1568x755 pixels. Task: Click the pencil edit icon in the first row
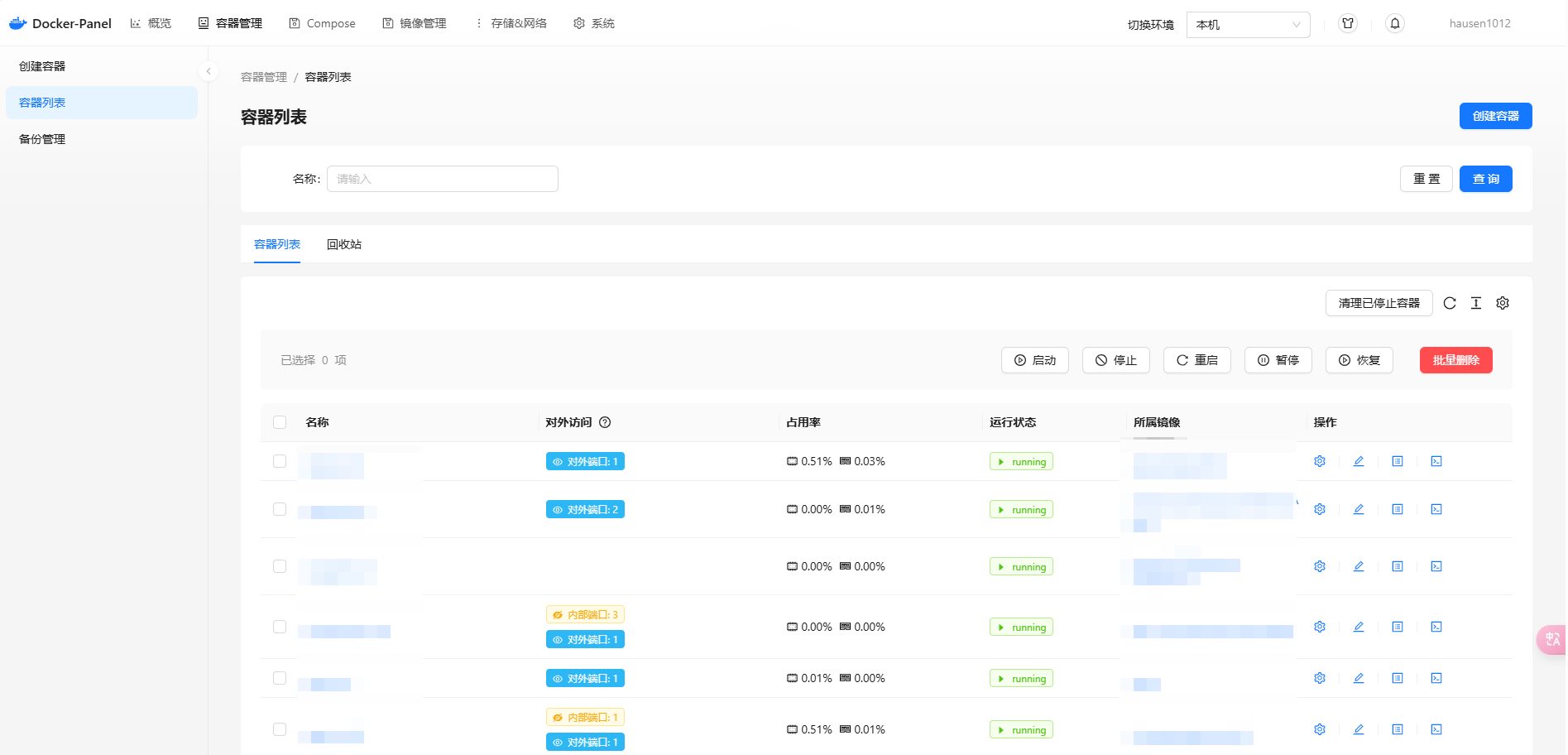(x=1359, y=461)
